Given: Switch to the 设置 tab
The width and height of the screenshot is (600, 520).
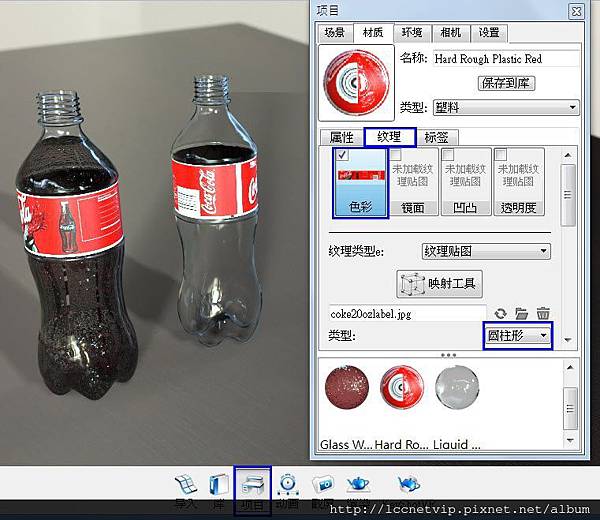Looking at the screenshot, I should point(489,33).
